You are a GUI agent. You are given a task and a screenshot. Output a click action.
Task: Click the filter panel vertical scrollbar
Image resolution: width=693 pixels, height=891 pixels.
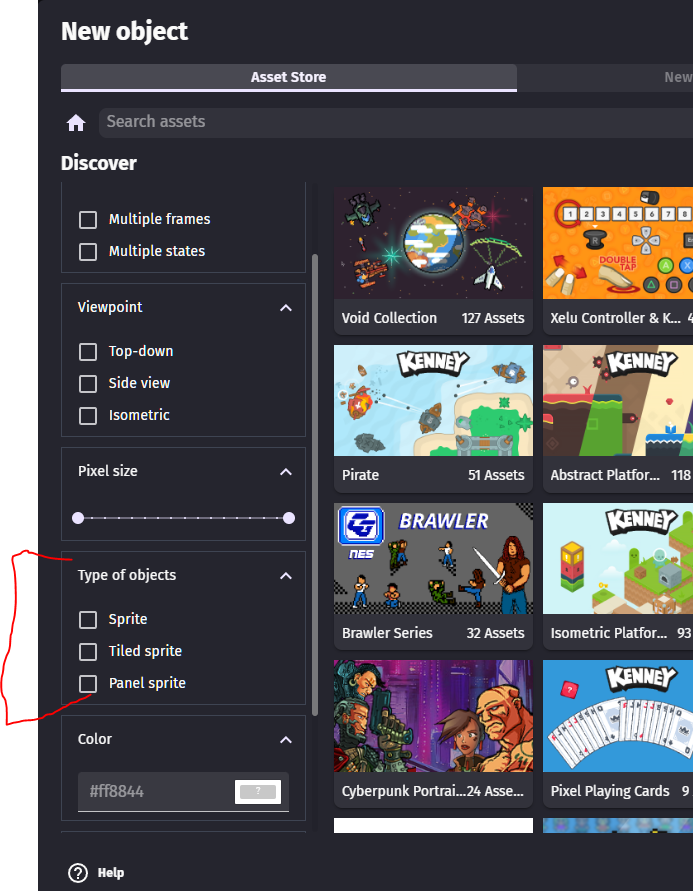pyautogui.click(x=315, y=485)
